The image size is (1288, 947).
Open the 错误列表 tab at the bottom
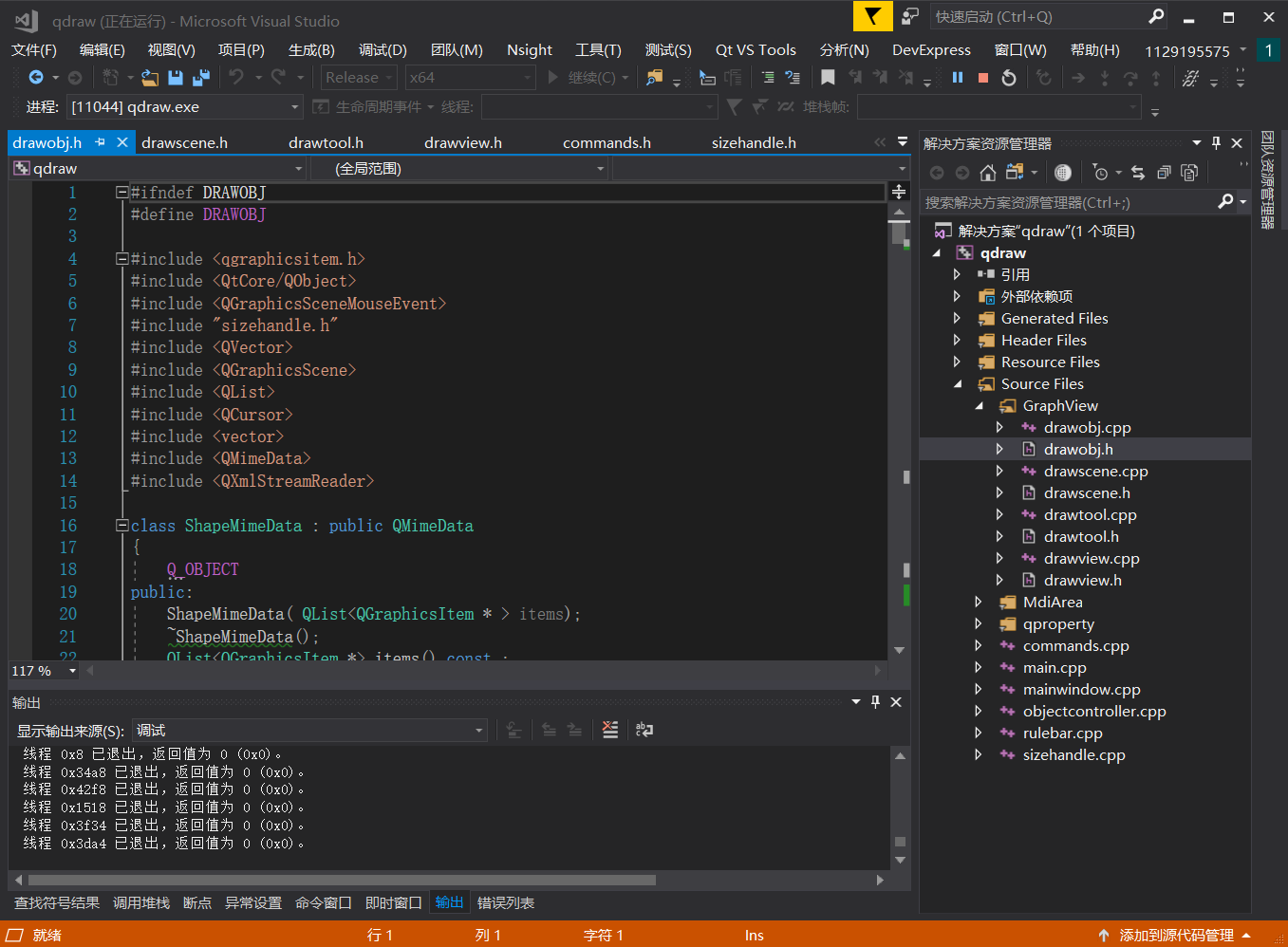[505, 902]
